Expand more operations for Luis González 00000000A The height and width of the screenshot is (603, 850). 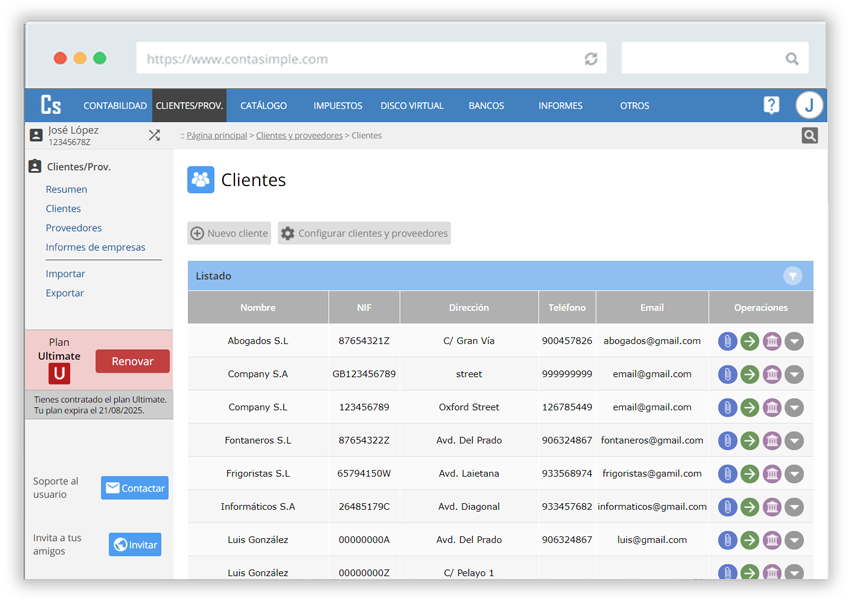(x=794, y=539)
